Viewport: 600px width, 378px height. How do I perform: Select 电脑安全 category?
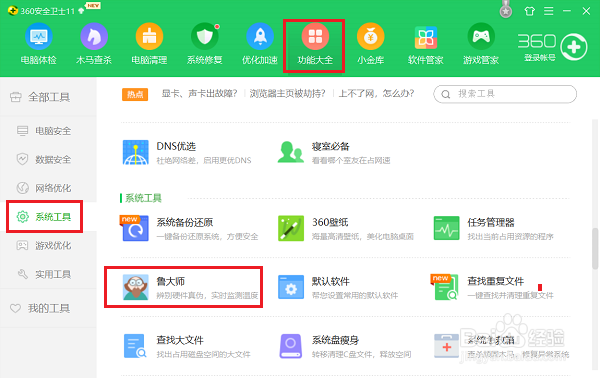(48, 131)
